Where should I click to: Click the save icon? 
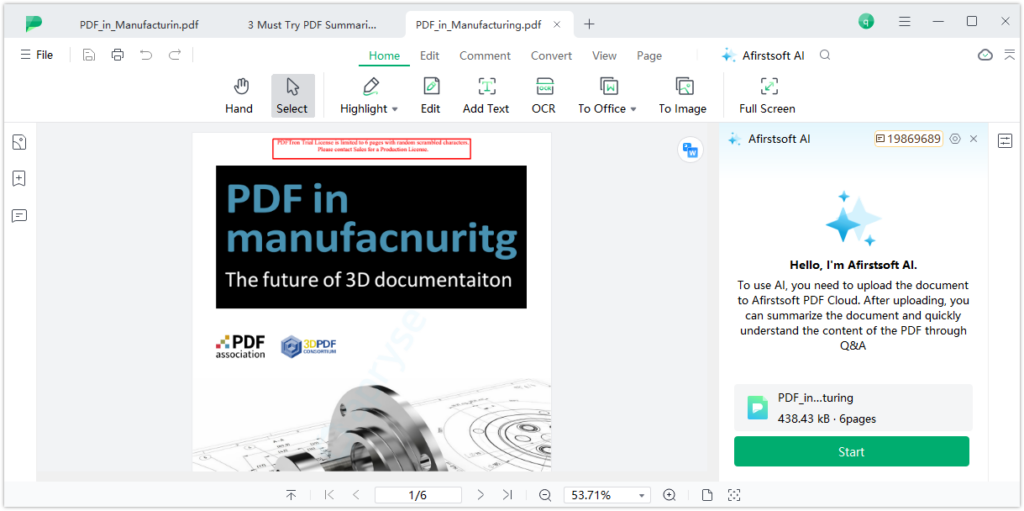tap(89, 55)
